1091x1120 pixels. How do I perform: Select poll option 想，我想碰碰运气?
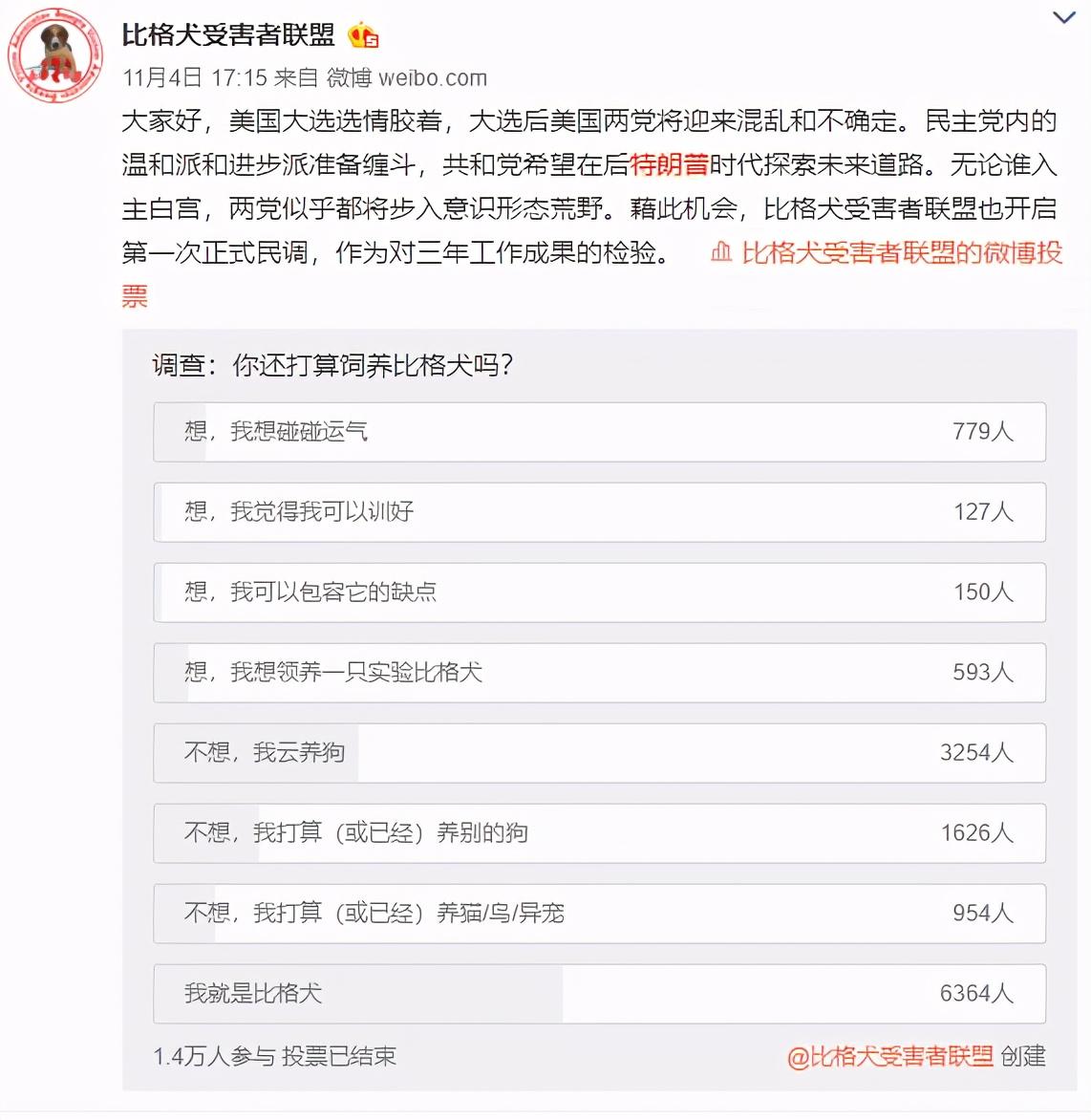[x=599, y=431]
